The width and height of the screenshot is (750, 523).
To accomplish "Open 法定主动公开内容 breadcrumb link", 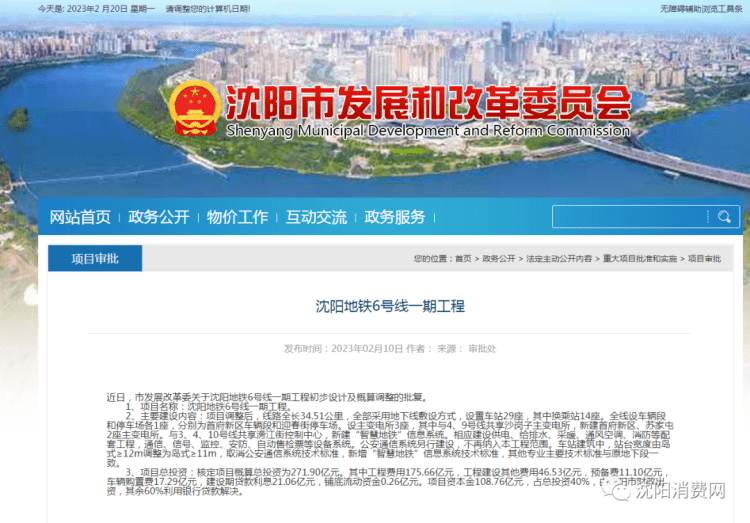I will 559,258.
